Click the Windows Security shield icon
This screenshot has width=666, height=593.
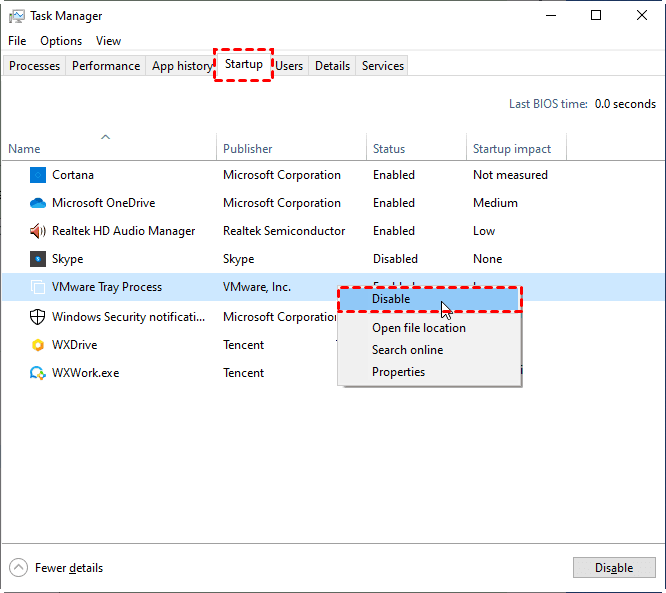coord(38,317)
